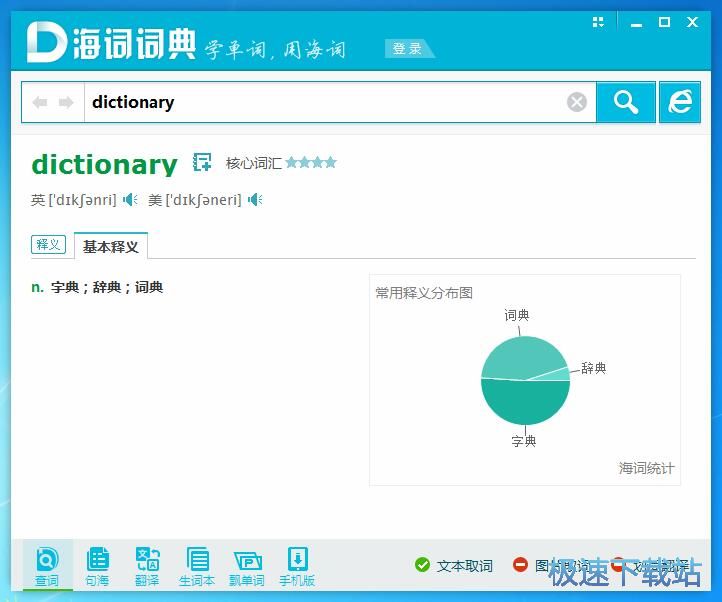Clear the search box with X icon
Image resolution: width=722 pixels, height=602 pixels.
577,102
